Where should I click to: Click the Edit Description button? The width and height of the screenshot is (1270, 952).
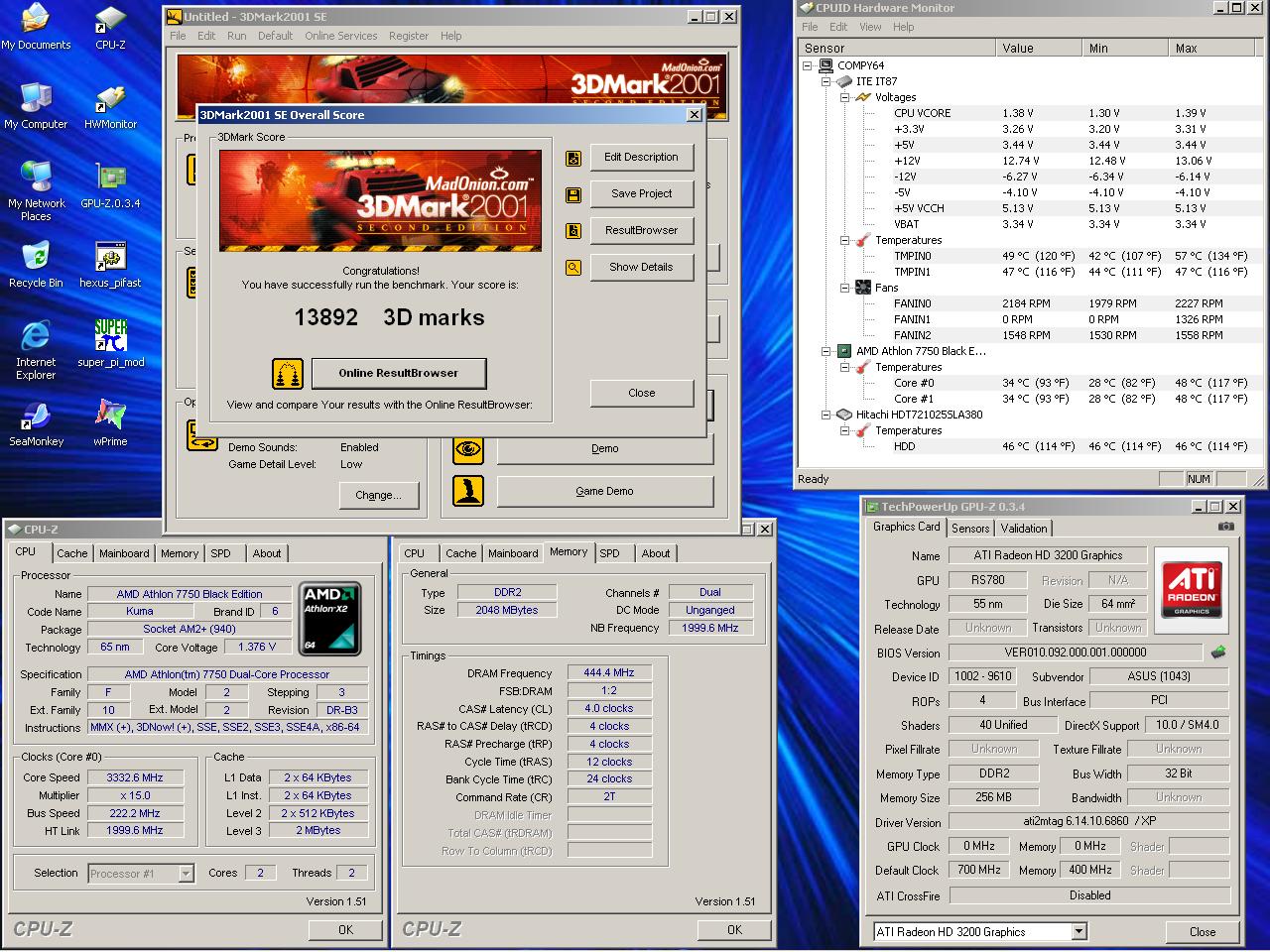641,157
